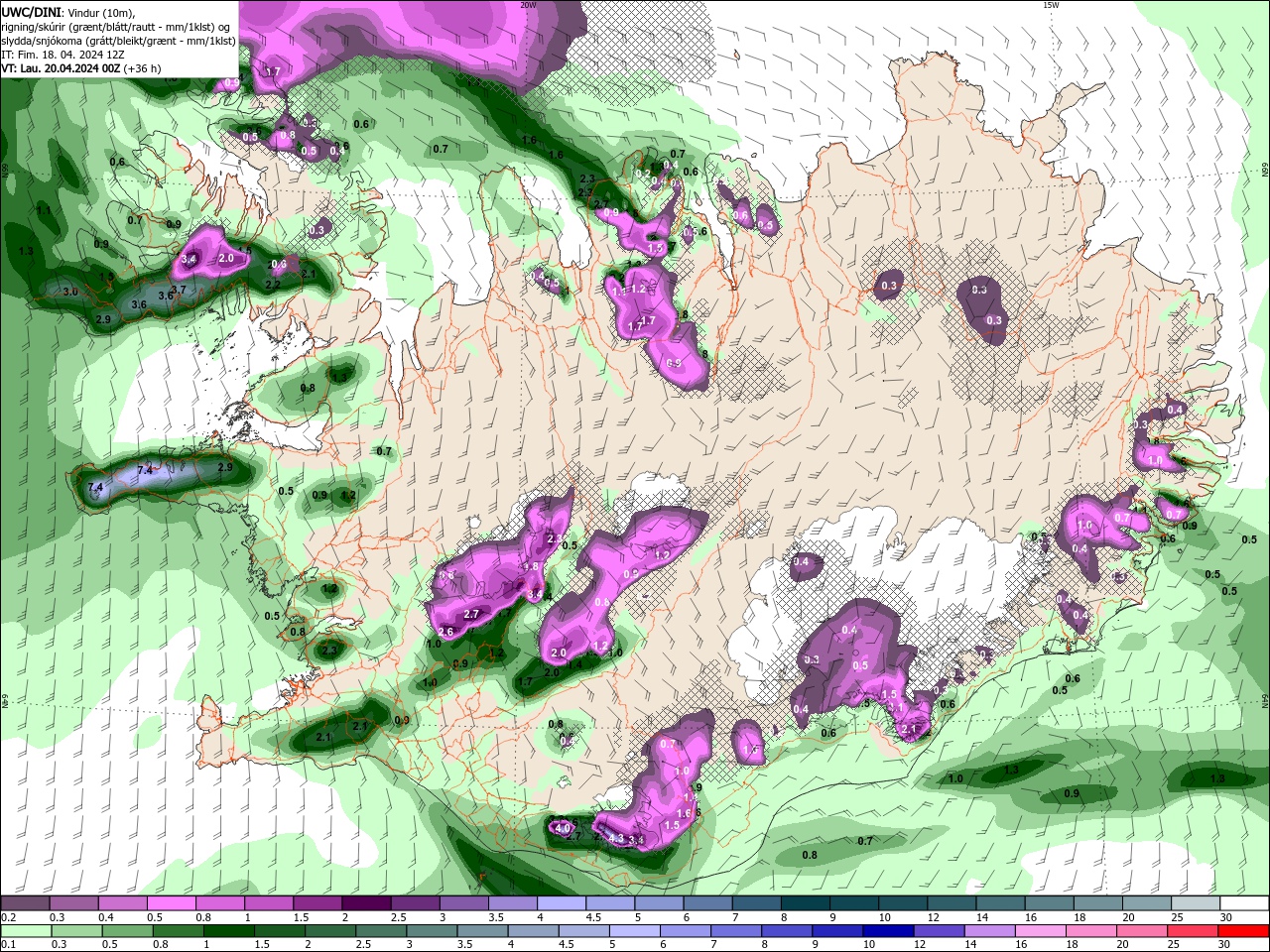Click the 'UWC/DINI' title text
The width and height of the screenshot is (1270, 952).
coord(30,12)
